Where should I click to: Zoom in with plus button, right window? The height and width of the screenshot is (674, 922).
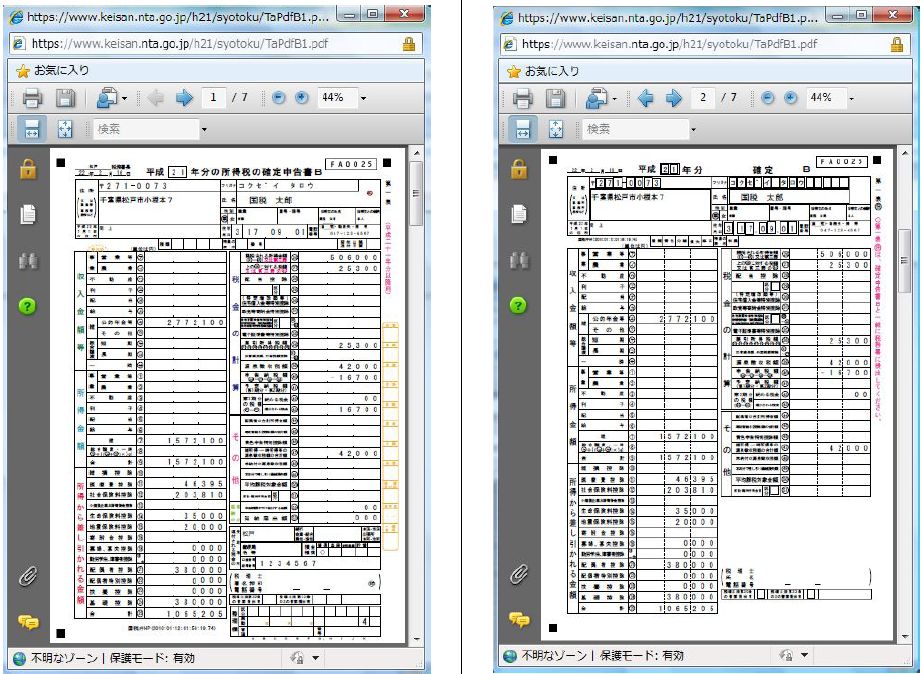tap(791, 98)
